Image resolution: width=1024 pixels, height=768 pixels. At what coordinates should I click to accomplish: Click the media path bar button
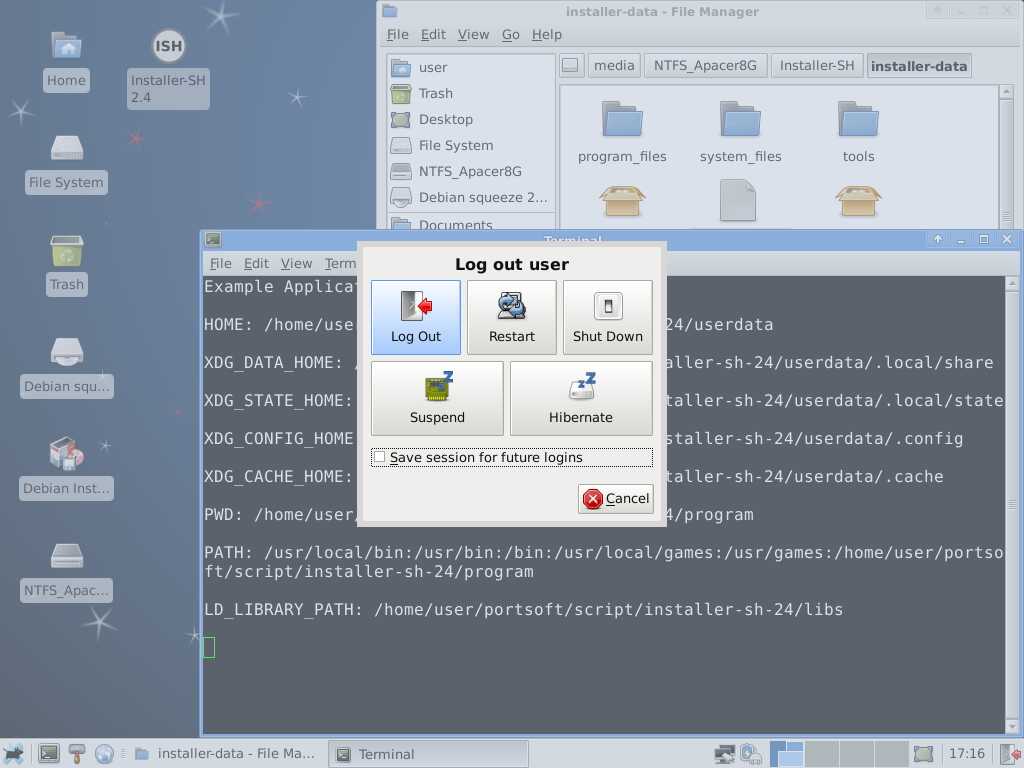(x=614, y=66)
